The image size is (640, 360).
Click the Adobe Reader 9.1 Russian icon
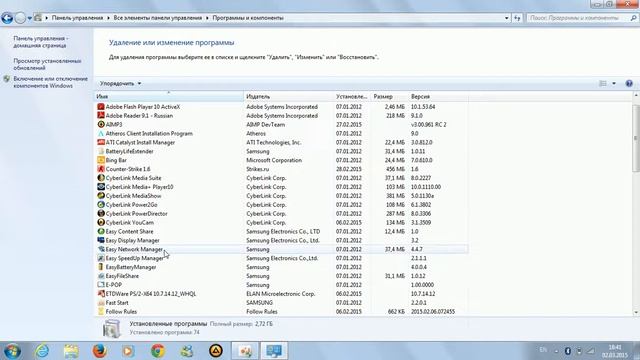coord(101,116)
